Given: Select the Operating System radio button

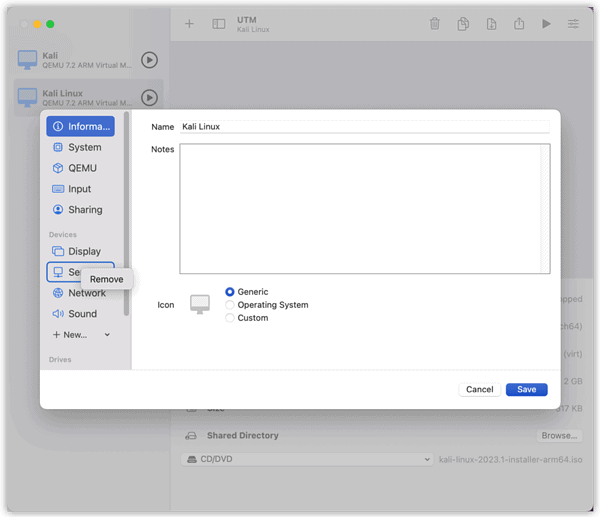Looking at the screenshot, I should click(230, 305).
